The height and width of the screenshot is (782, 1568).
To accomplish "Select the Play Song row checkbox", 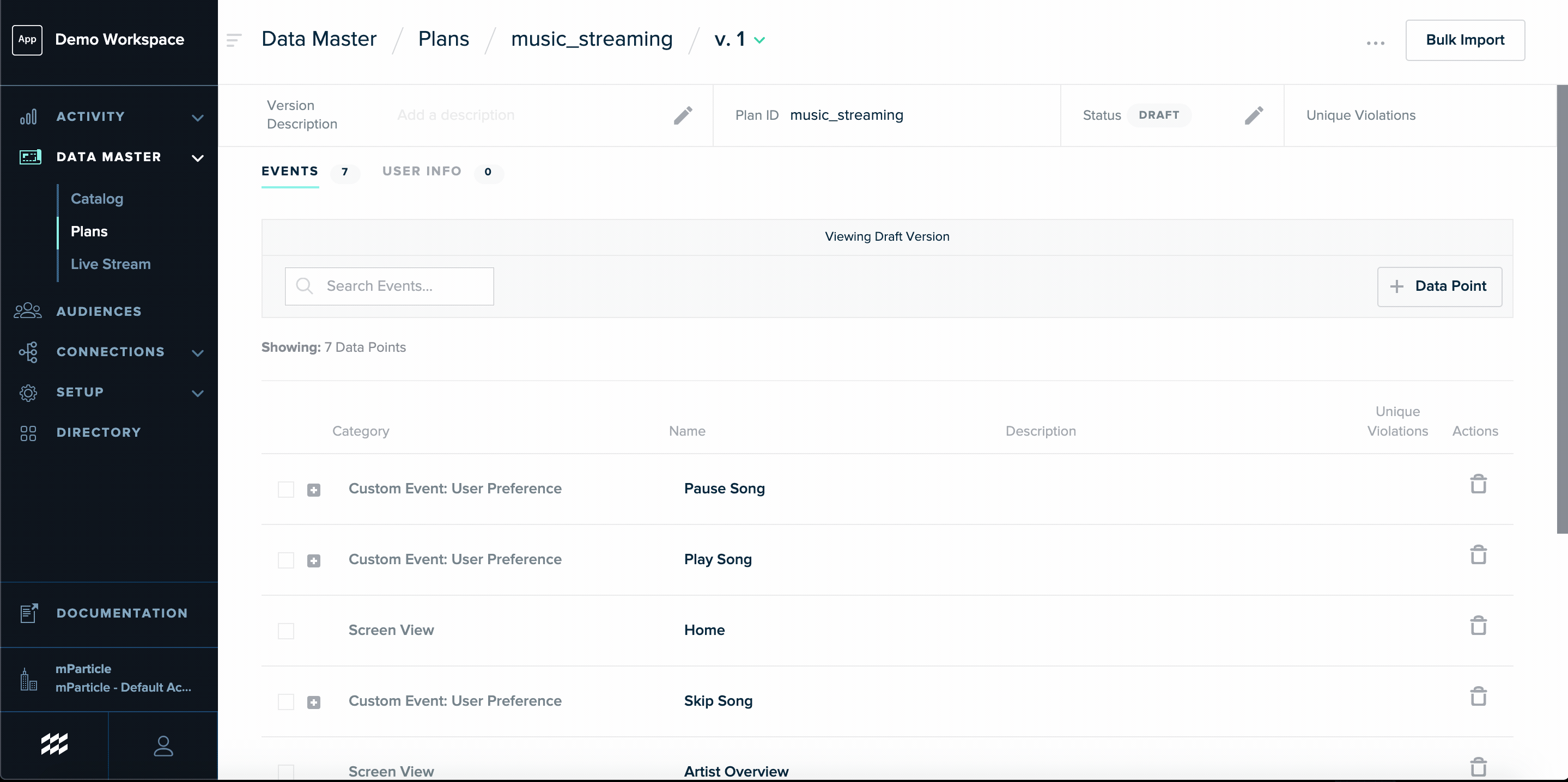I will point(285,560).
